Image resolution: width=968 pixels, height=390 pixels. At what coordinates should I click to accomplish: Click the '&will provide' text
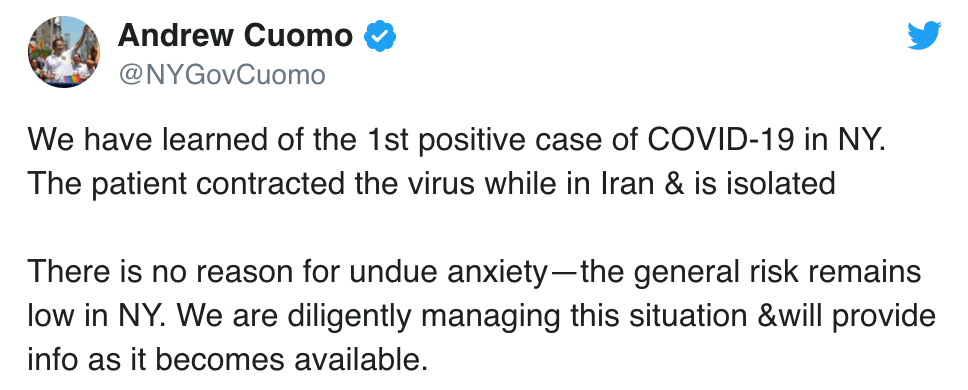842,316
